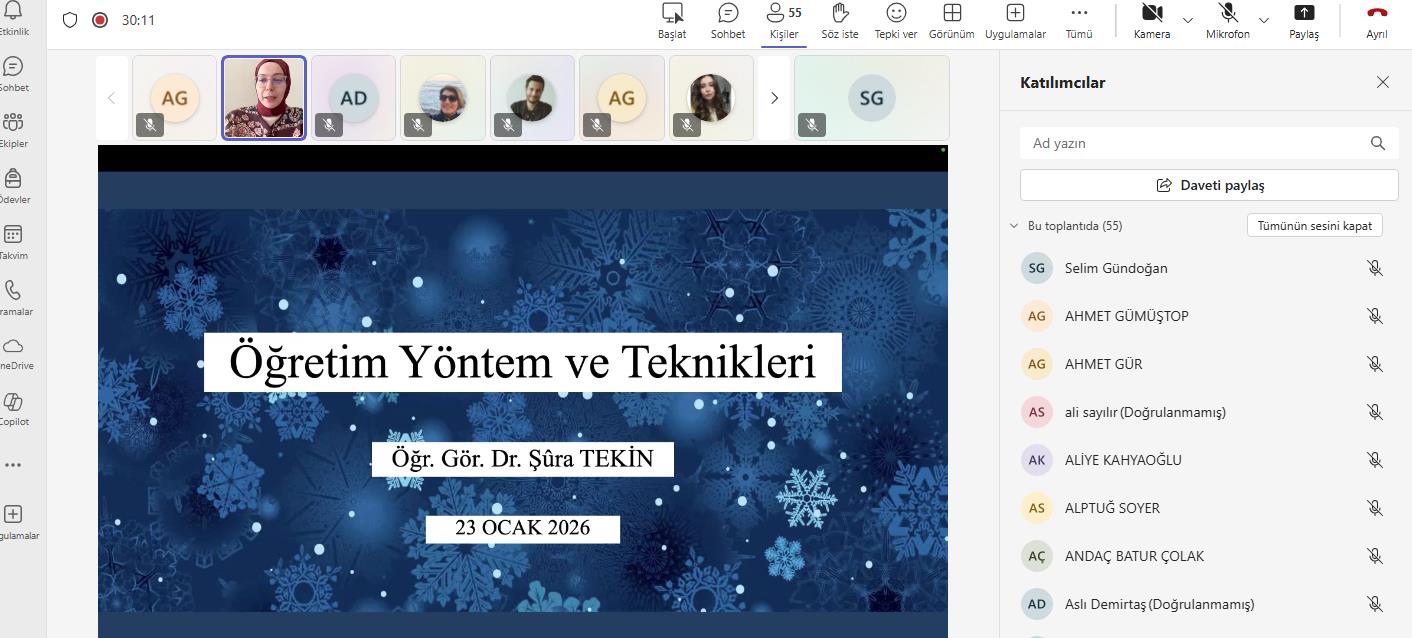Screen dimensions: 1412x638
Task: Open Ekipler teams in left sidebar
Action: tap(13, 124)
